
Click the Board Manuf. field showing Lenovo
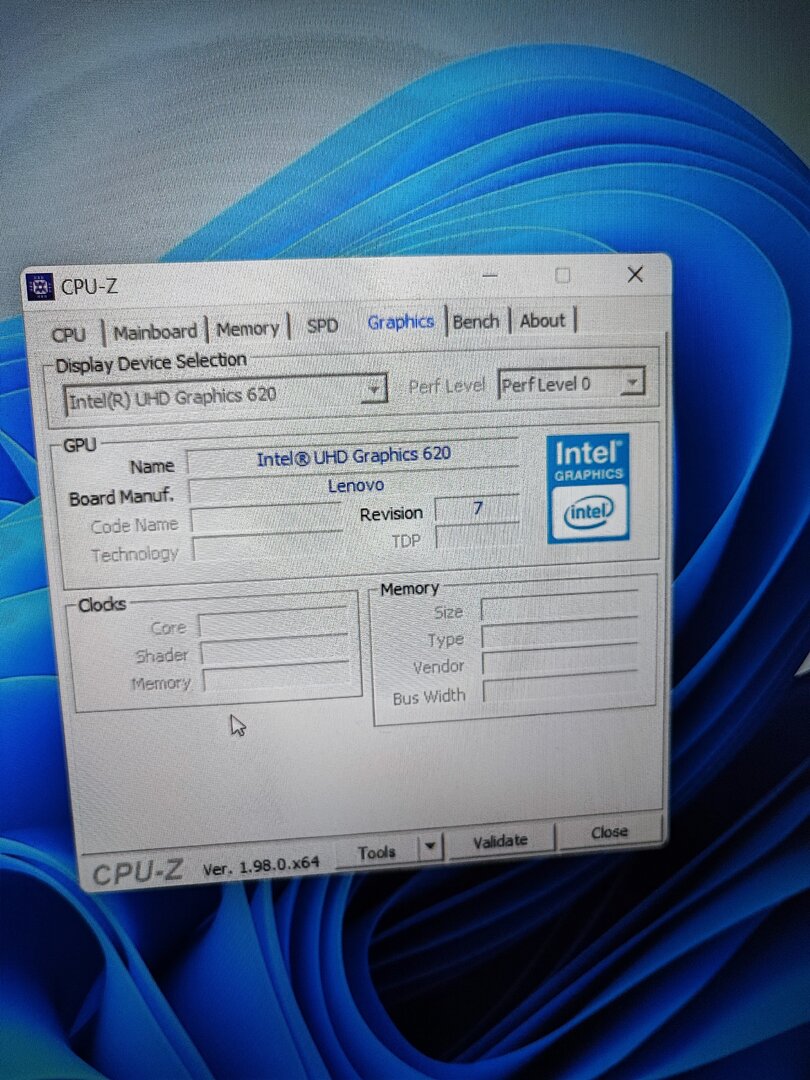pyautogui.click(x=354, y=487)
